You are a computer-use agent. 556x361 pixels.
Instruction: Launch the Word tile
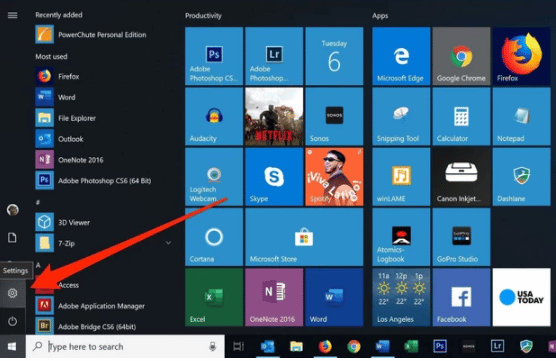click(334, 297)
